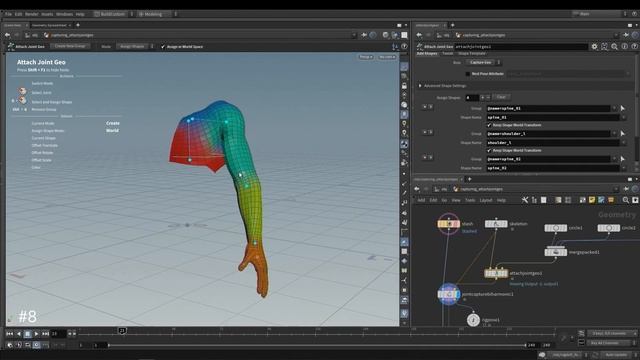Open the Capture Geo mode dropdown
This screenshot has width=640, height=360.
pyautogui.click(x=484, y=62)
